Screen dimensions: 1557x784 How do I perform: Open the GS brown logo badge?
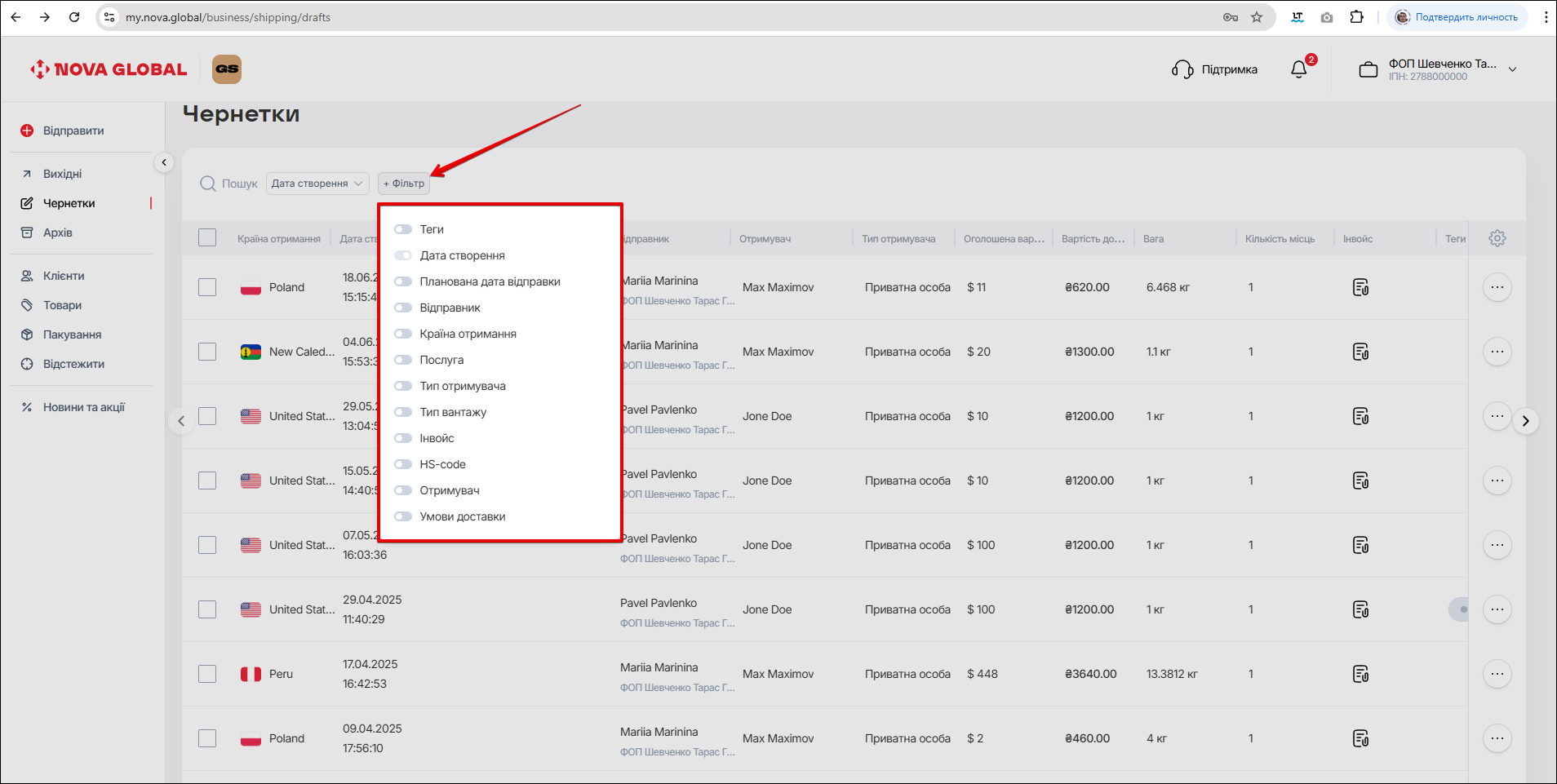click(227, 69)
